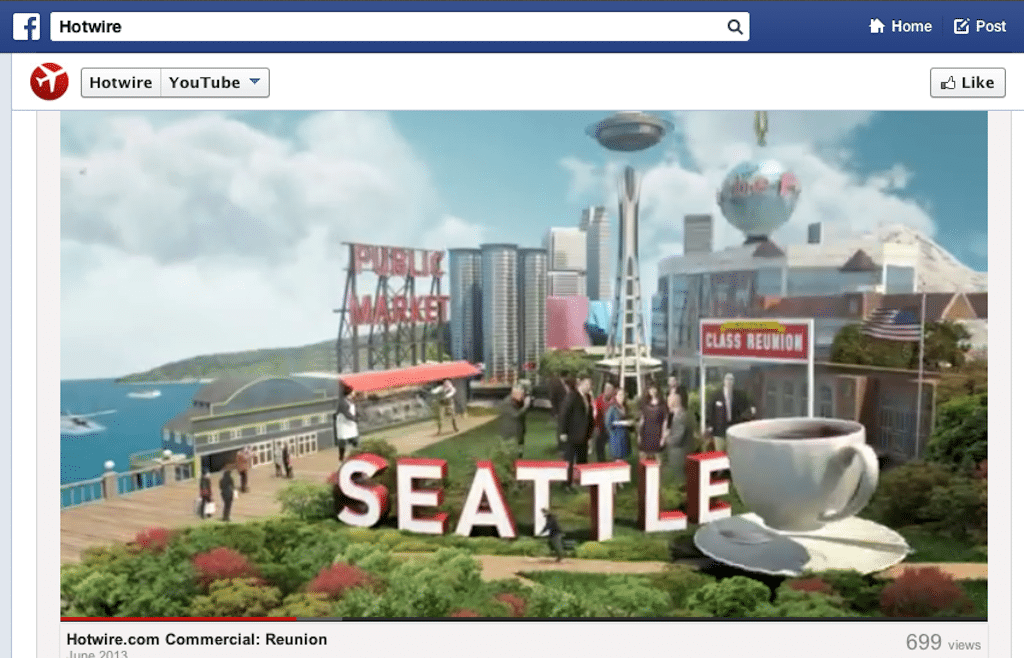This screenshot has height=658, width=1024.
Task: Click the Home house icon
Action: click(x=876, y=26)
